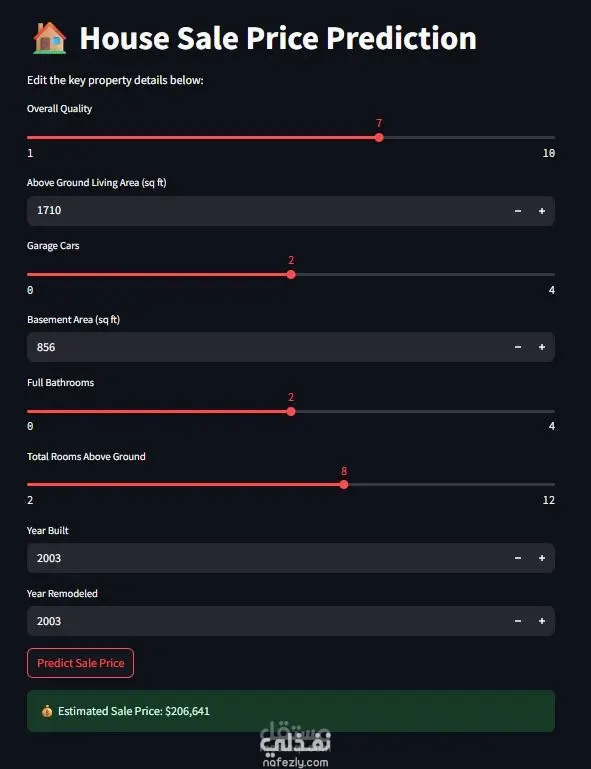This screenshot has width=591, height=769.
Task: Decrease Basement Area with the minus icon
Action: (x=518, y=347)
